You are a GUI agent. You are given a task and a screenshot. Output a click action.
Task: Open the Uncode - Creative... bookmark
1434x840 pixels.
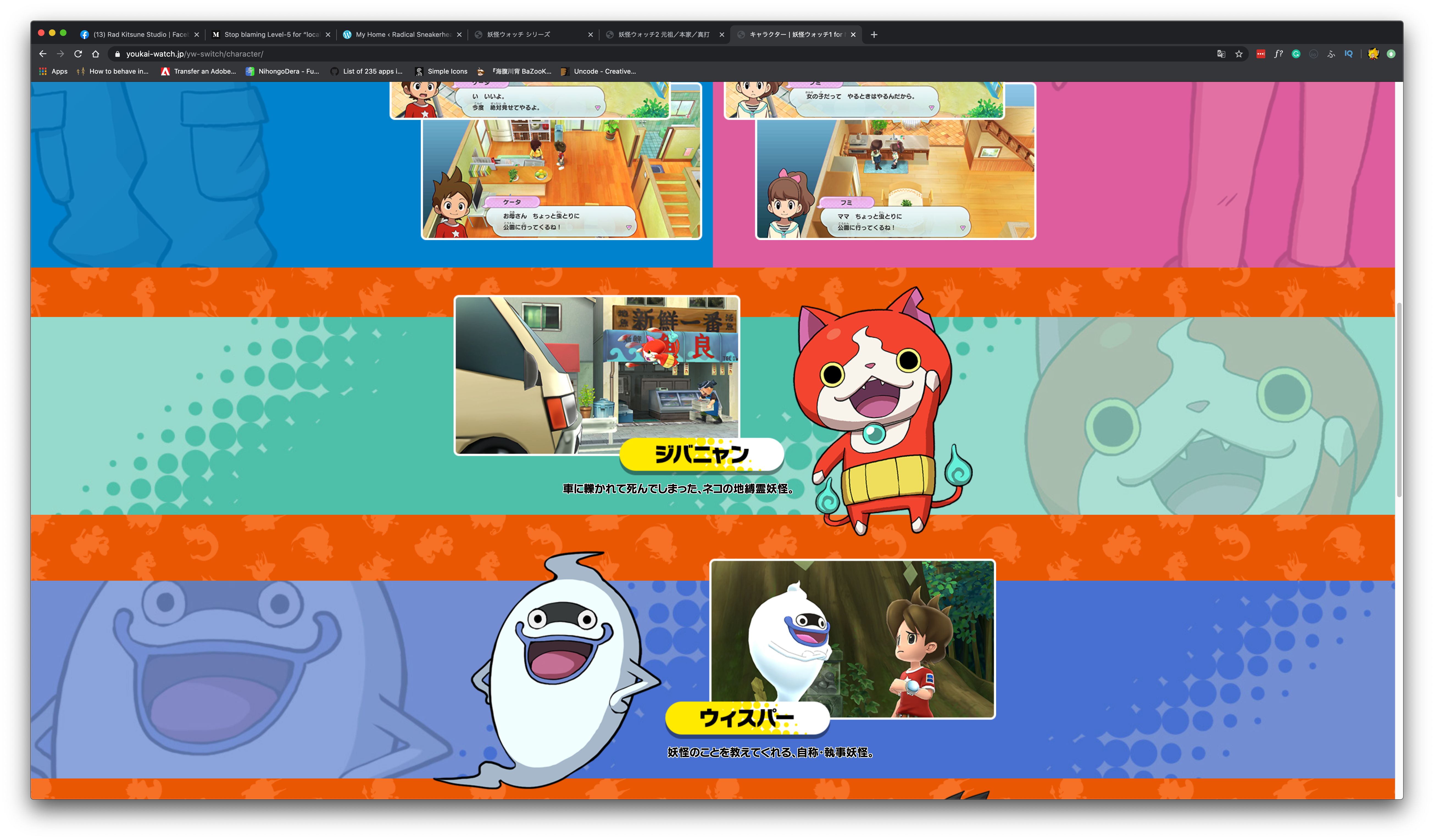598,71
